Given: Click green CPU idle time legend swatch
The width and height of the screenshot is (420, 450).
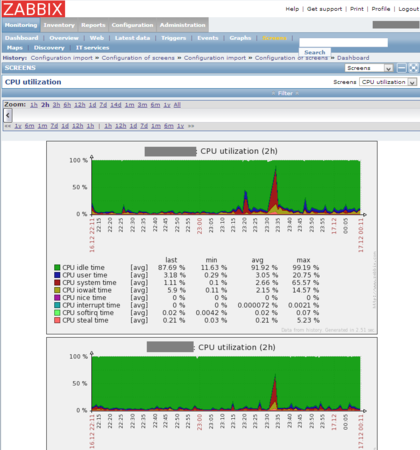Looking at the screenshot, I should pos(57,268).
